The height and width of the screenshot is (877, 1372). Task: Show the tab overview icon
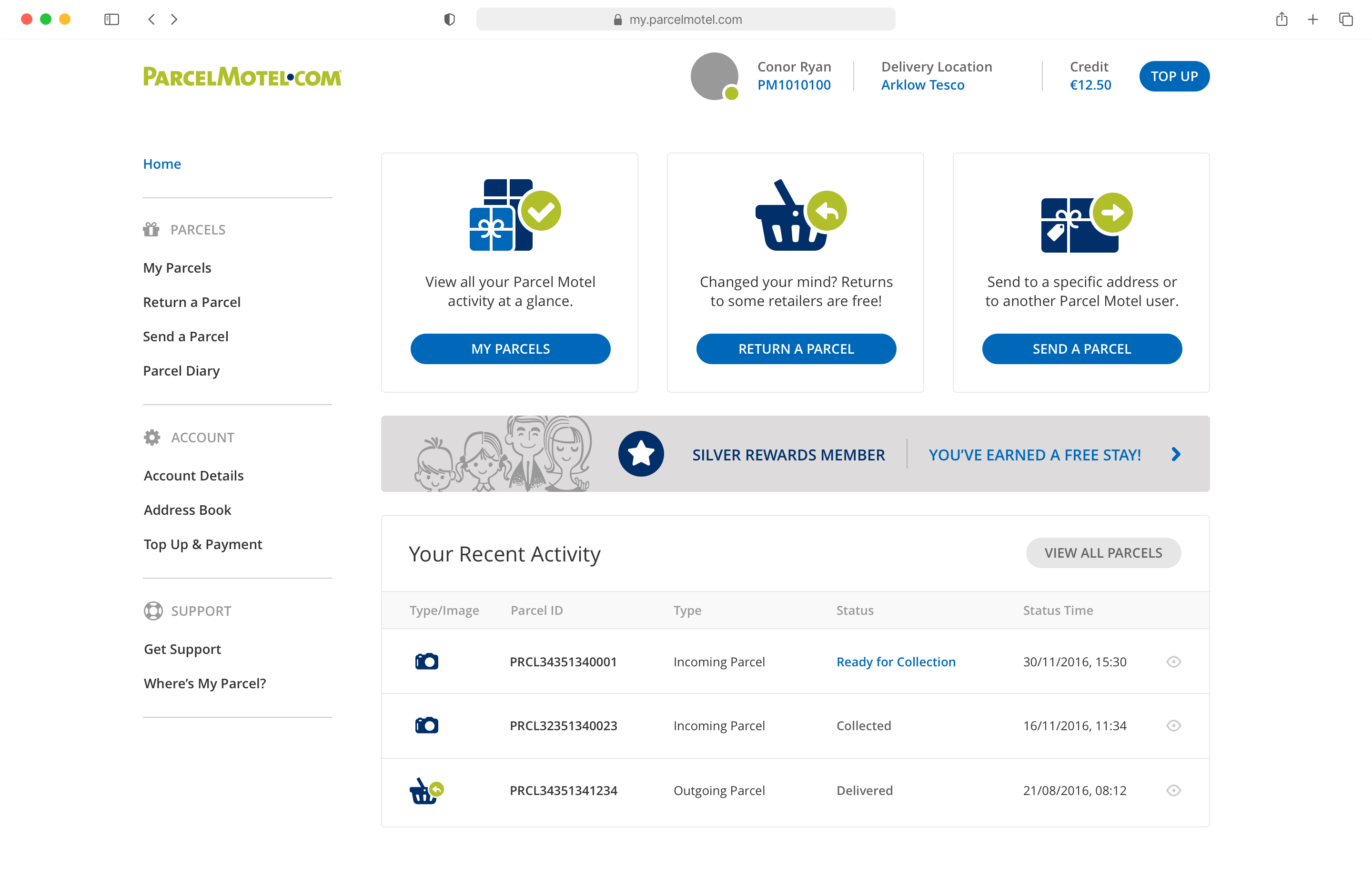(1346, 20)
